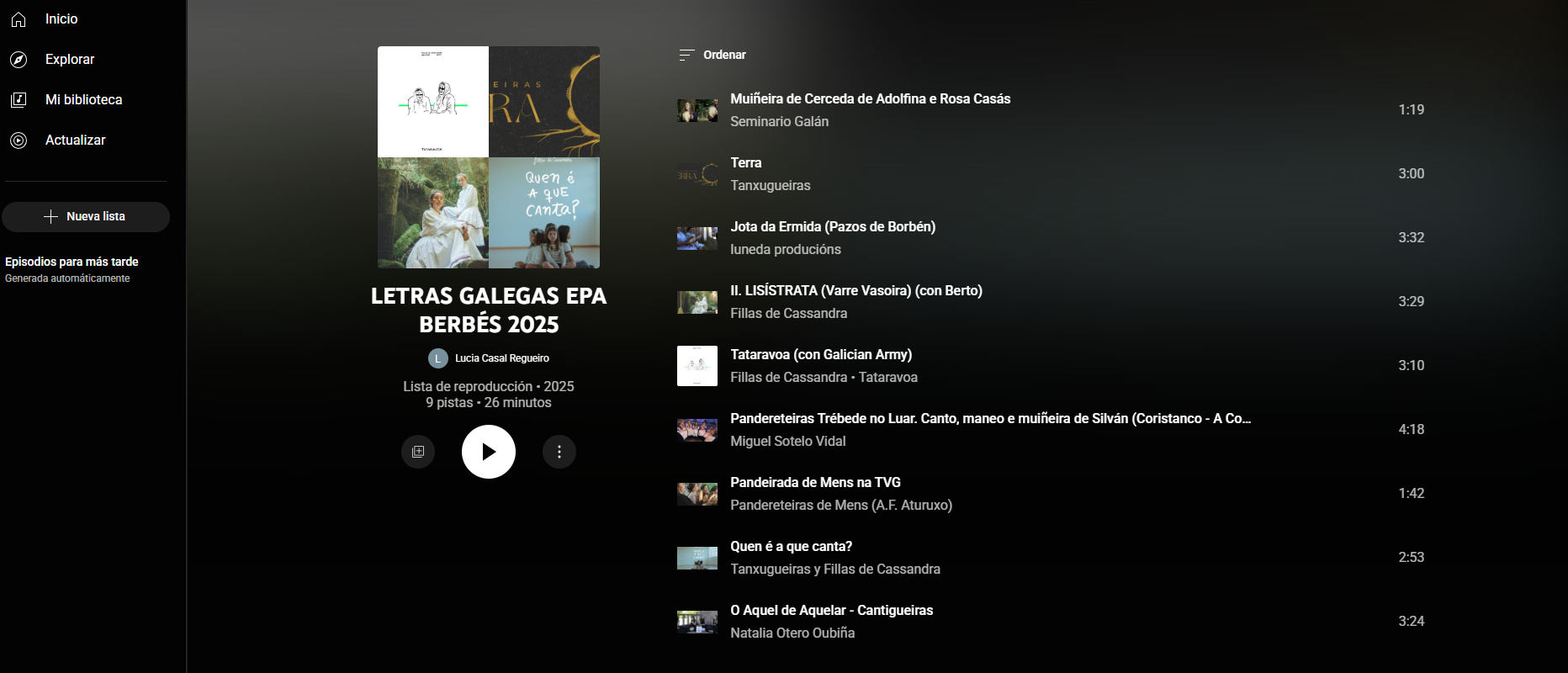Click duration 1:42 of Pandeirada de Mens

1412,494
